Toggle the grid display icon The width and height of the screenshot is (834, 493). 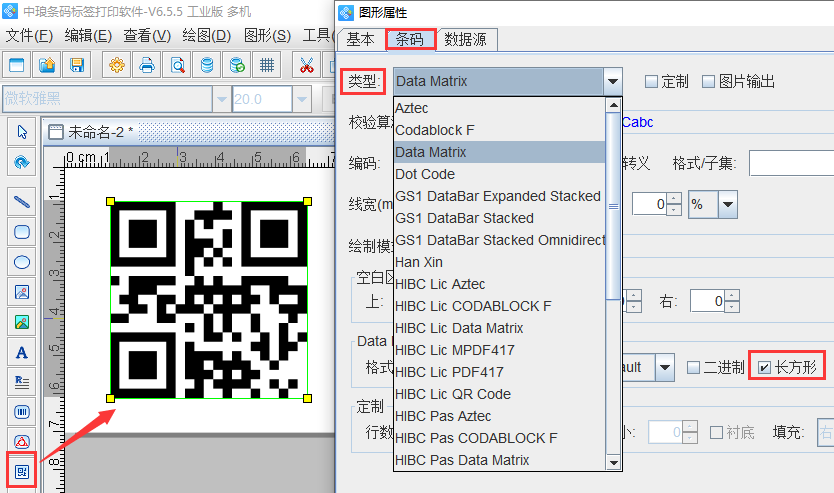click(267, 66)
